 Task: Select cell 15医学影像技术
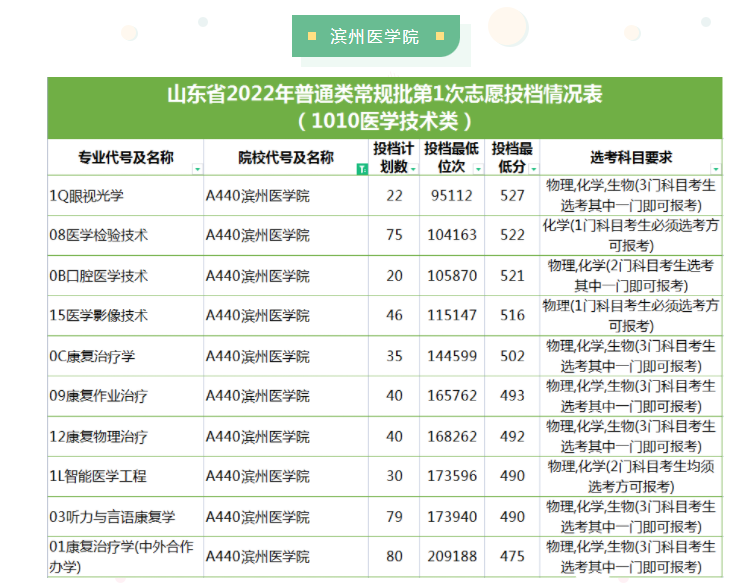[x=125, y=315]
